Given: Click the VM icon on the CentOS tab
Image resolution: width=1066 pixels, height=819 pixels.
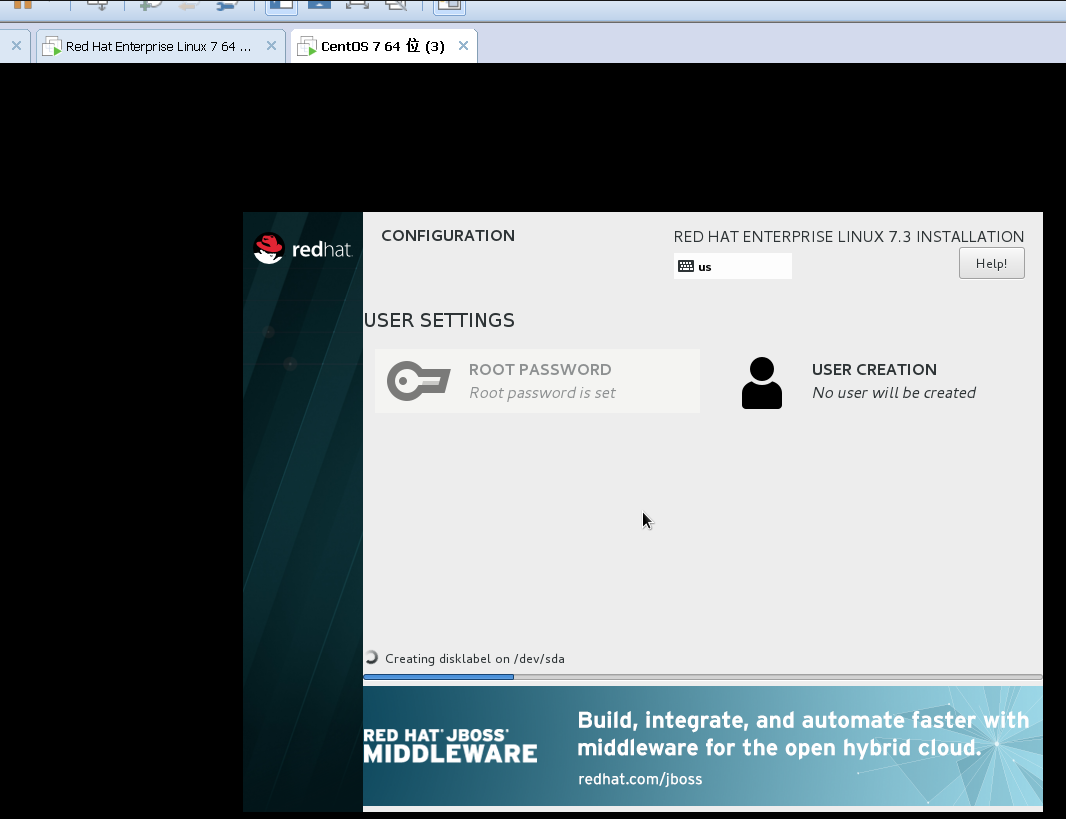Looking at the screenshot, I should click(307, 46).
